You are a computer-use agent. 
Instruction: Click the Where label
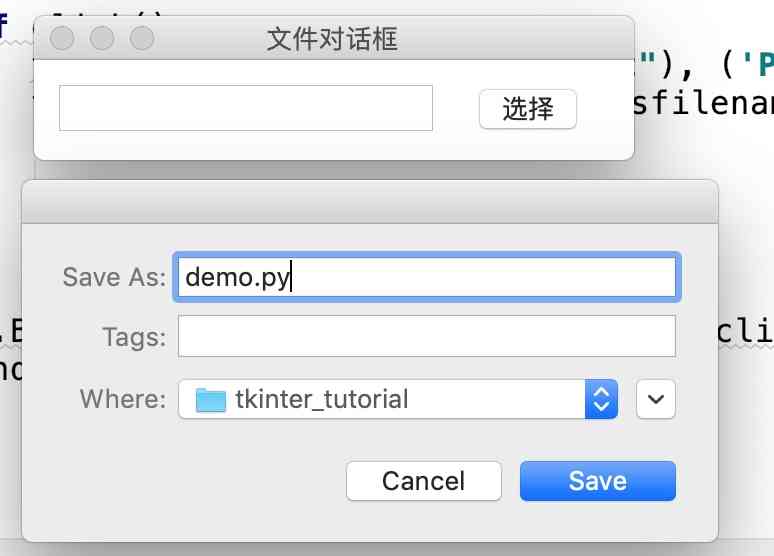[x=122, y=399]
